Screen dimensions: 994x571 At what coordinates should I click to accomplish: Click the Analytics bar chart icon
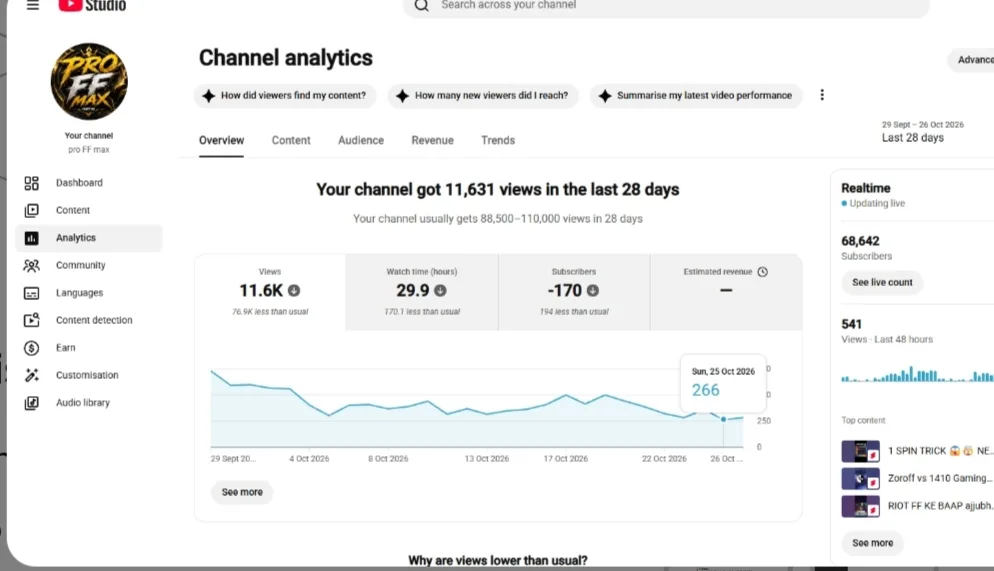coord(31,238)
